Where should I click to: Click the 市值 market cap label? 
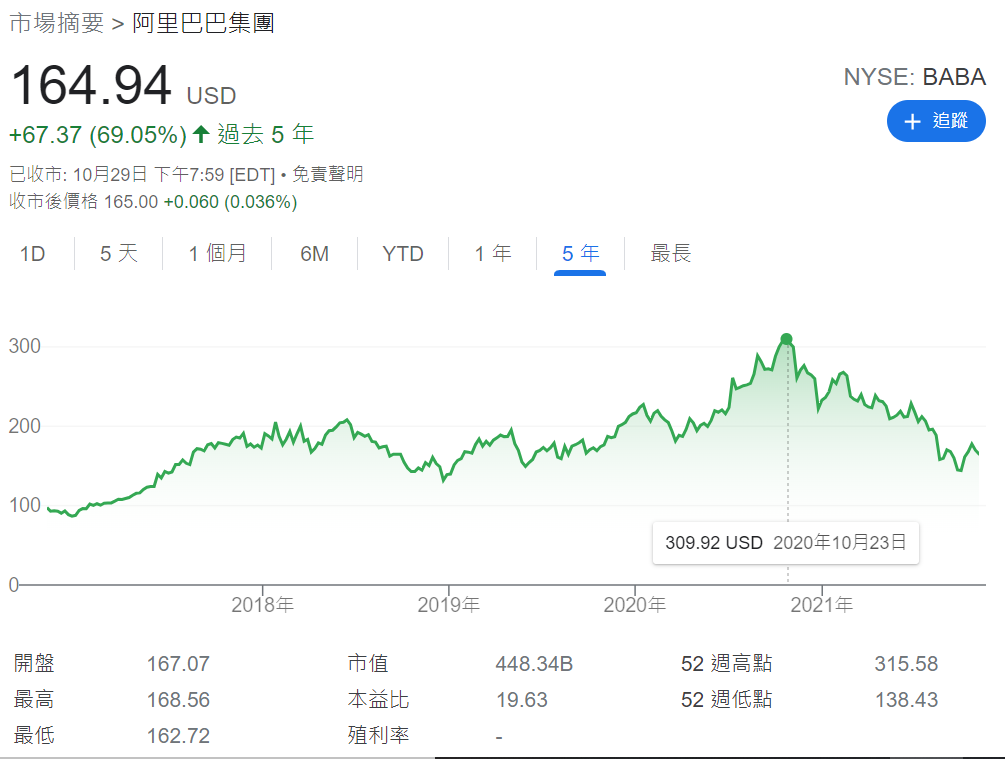coord(368,663)
